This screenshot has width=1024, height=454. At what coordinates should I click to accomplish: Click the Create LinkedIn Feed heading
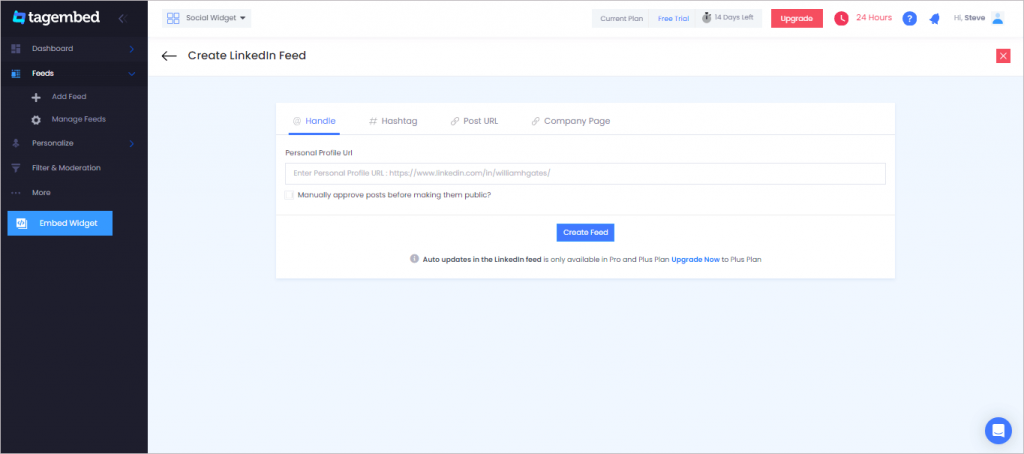pyautogui.click(x=247, y=56)
